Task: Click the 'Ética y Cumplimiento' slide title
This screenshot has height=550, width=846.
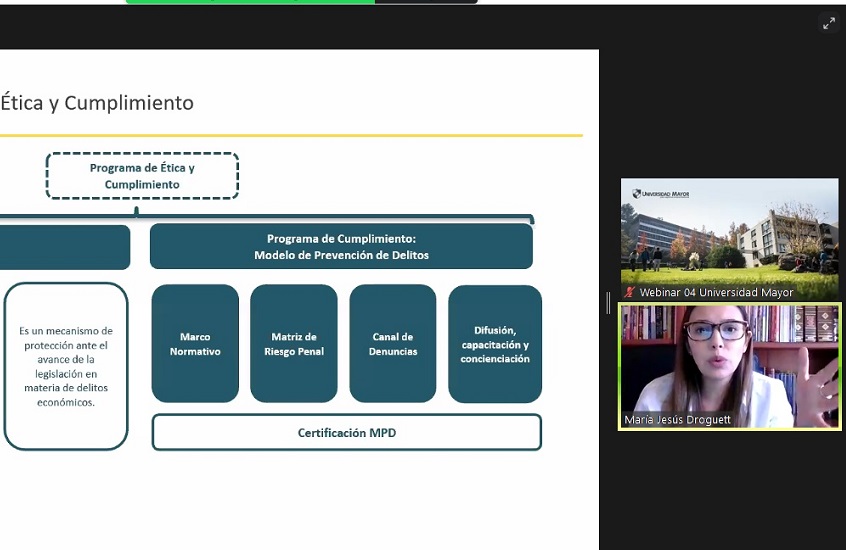Action: coord(97,103)
